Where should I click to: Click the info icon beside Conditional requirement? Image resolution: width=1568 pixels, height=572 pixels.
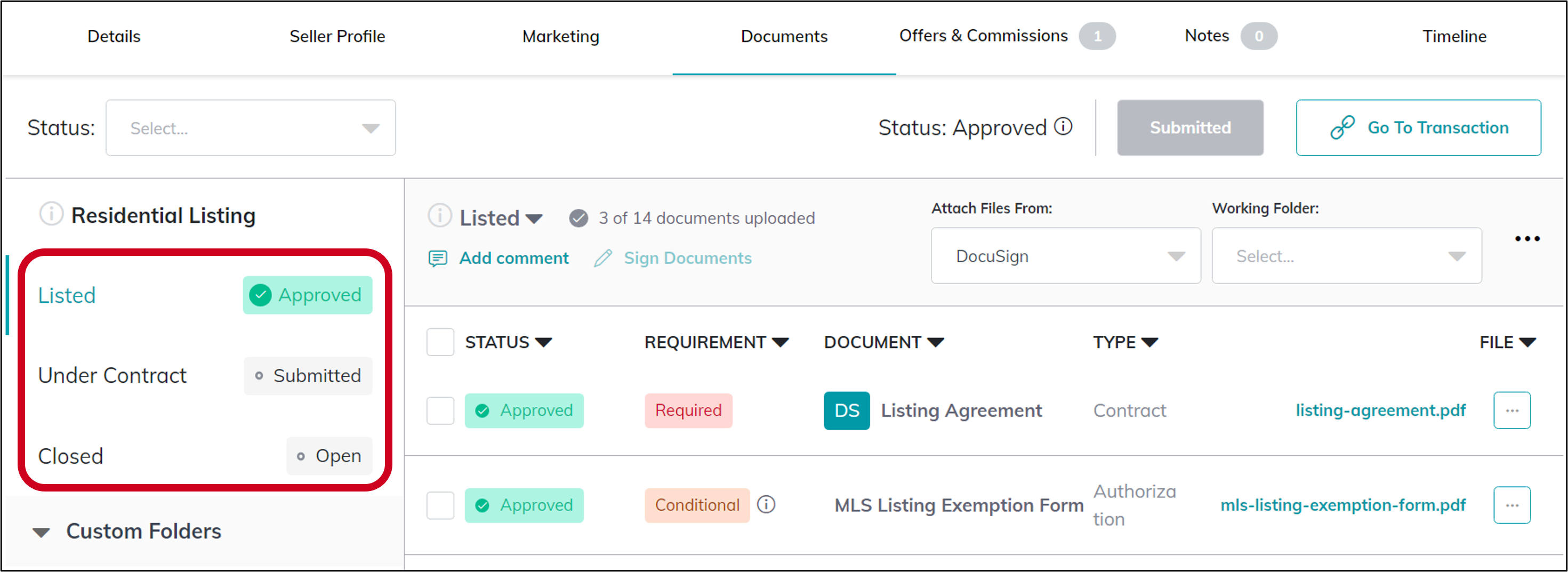coord(766,504)
